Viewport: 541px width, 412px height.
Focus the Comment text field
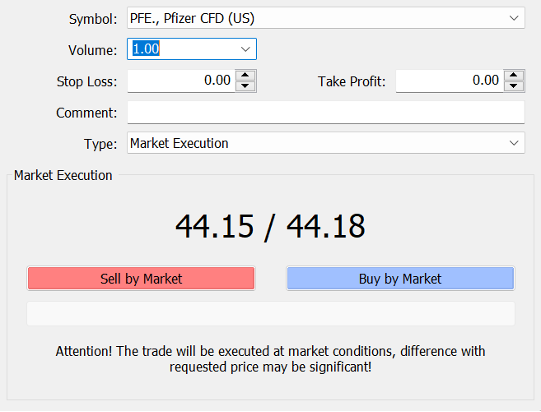[326, 112]
